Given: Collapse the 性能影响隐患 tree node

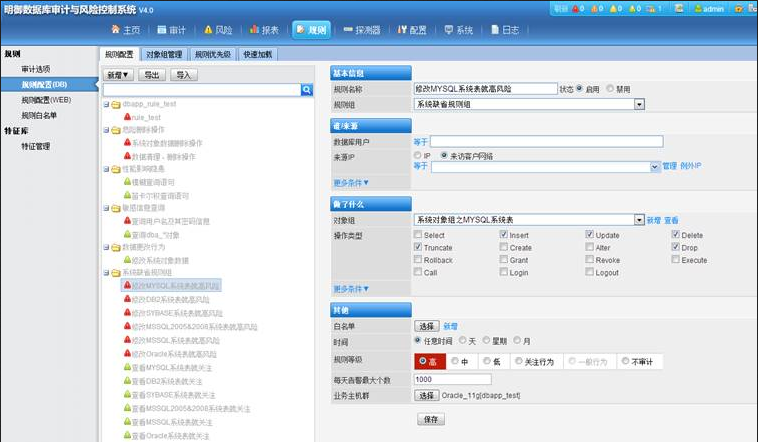Looking at the screenshot, I should (x=106, y=169).
